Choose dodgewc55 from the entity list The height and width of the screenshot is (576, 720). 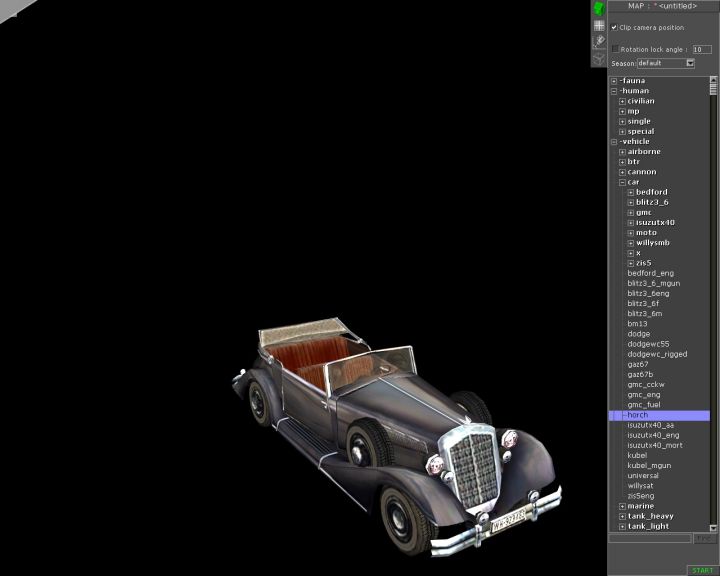[x=648, y=344]
